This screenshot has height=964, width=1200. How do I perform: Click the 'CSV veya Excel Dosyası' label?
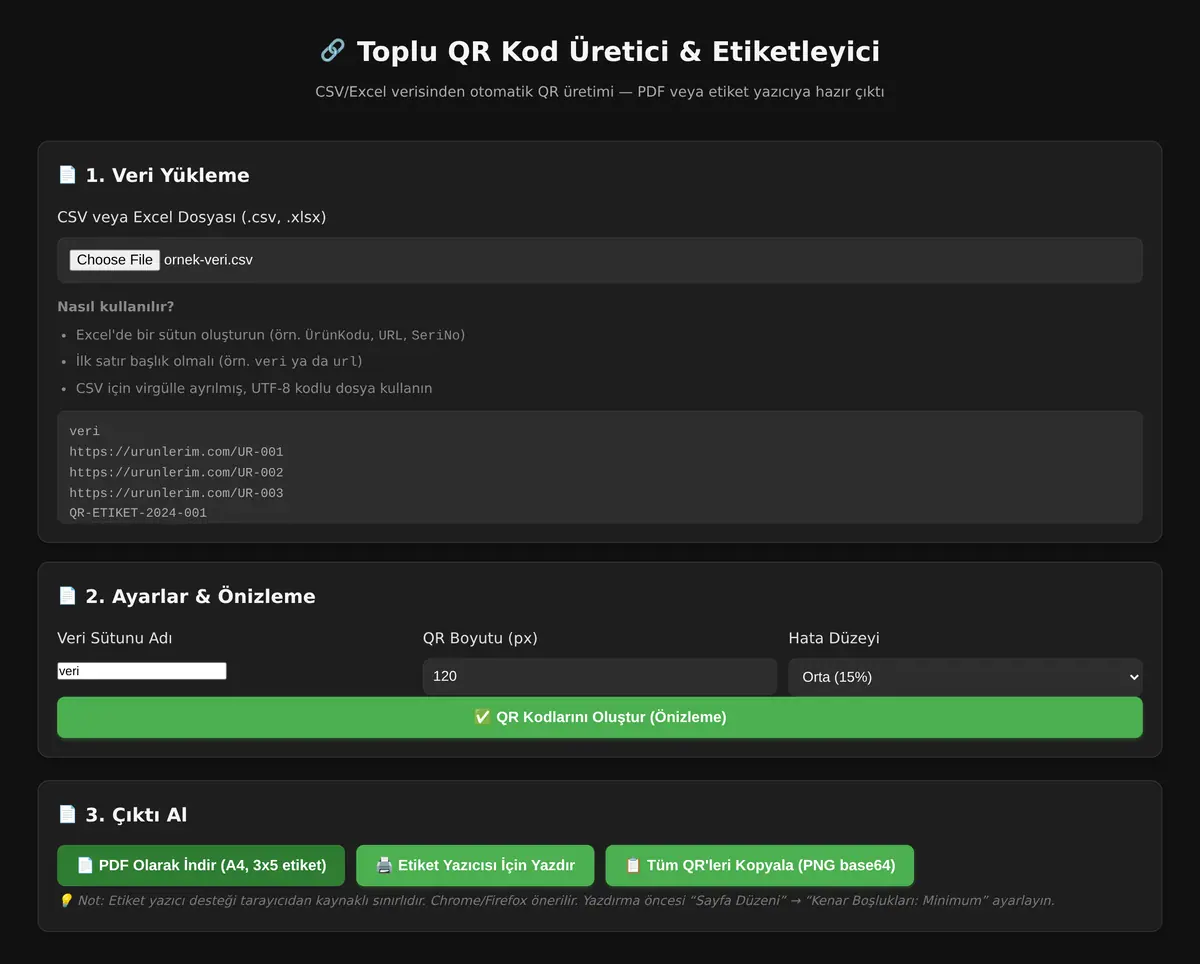[192, 217]
